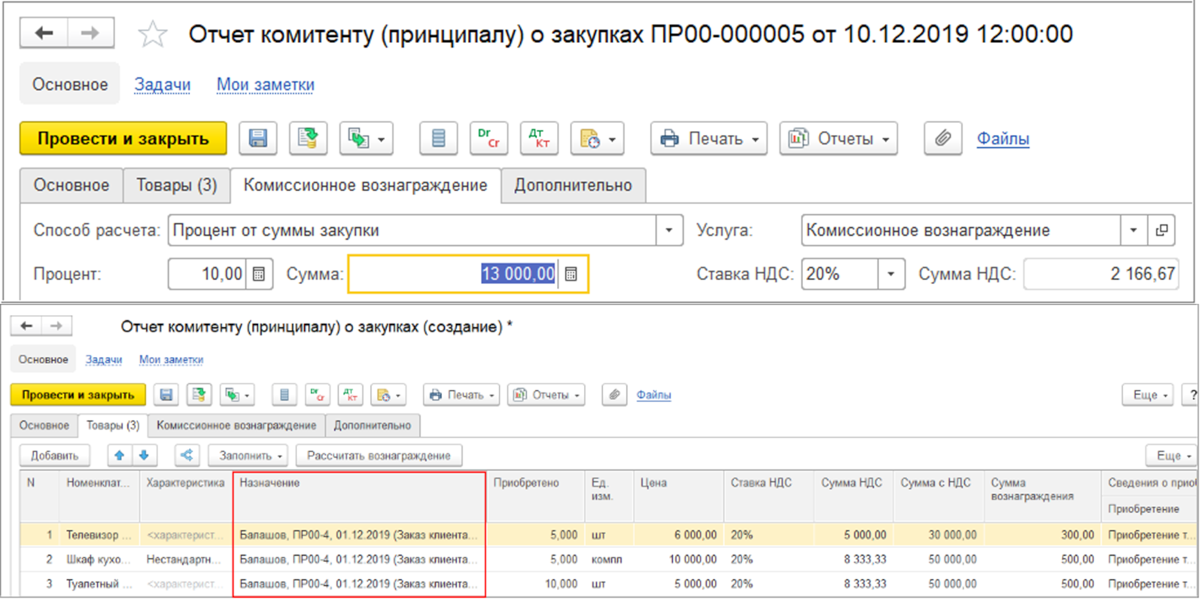This screenshot has height=599, width=1200.
Task: Switch to Товары (3) tab in ПР00-000005 window
Action: click(176, 185)
